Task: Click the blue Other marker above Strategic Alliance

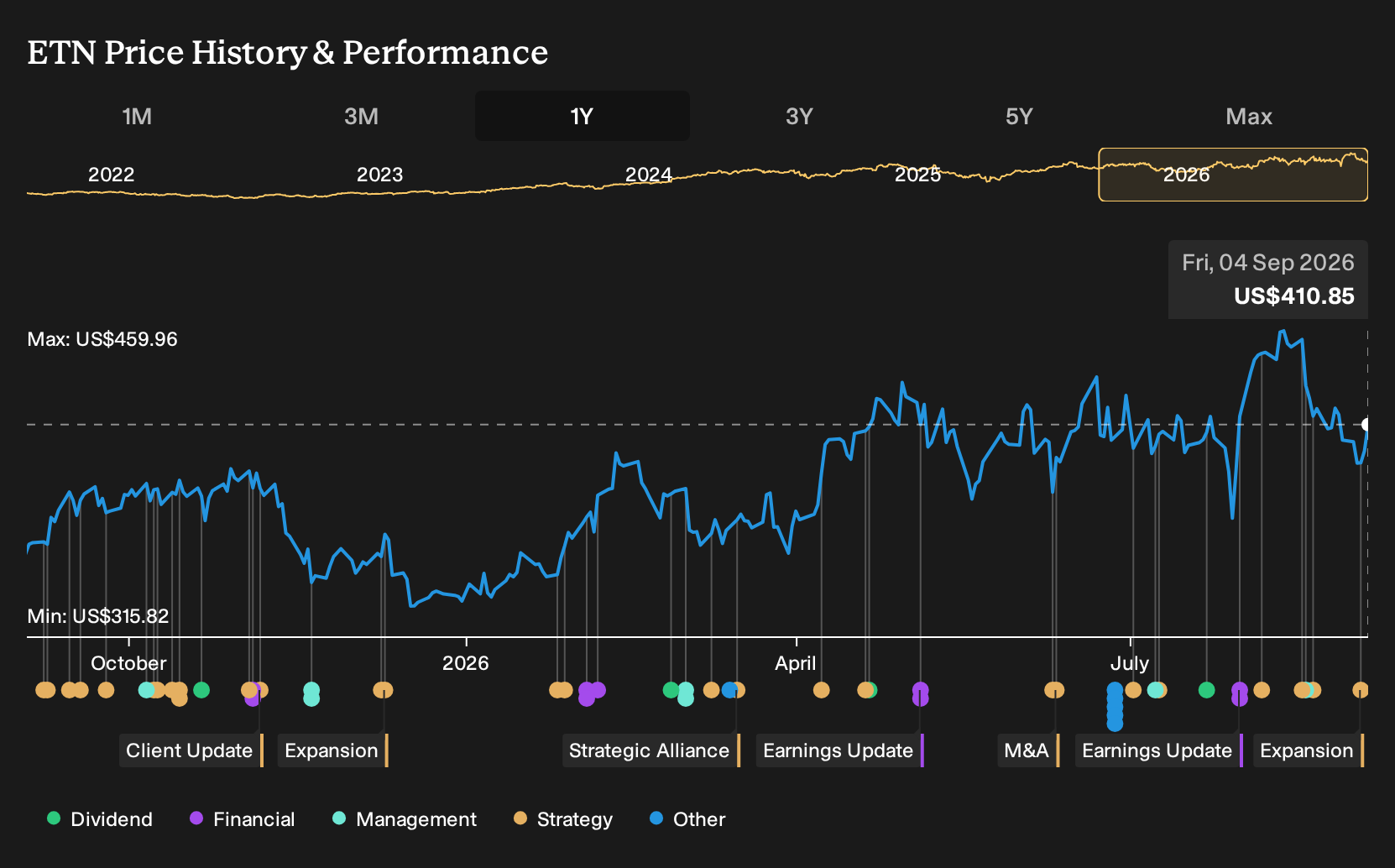Action: point(729,690)
